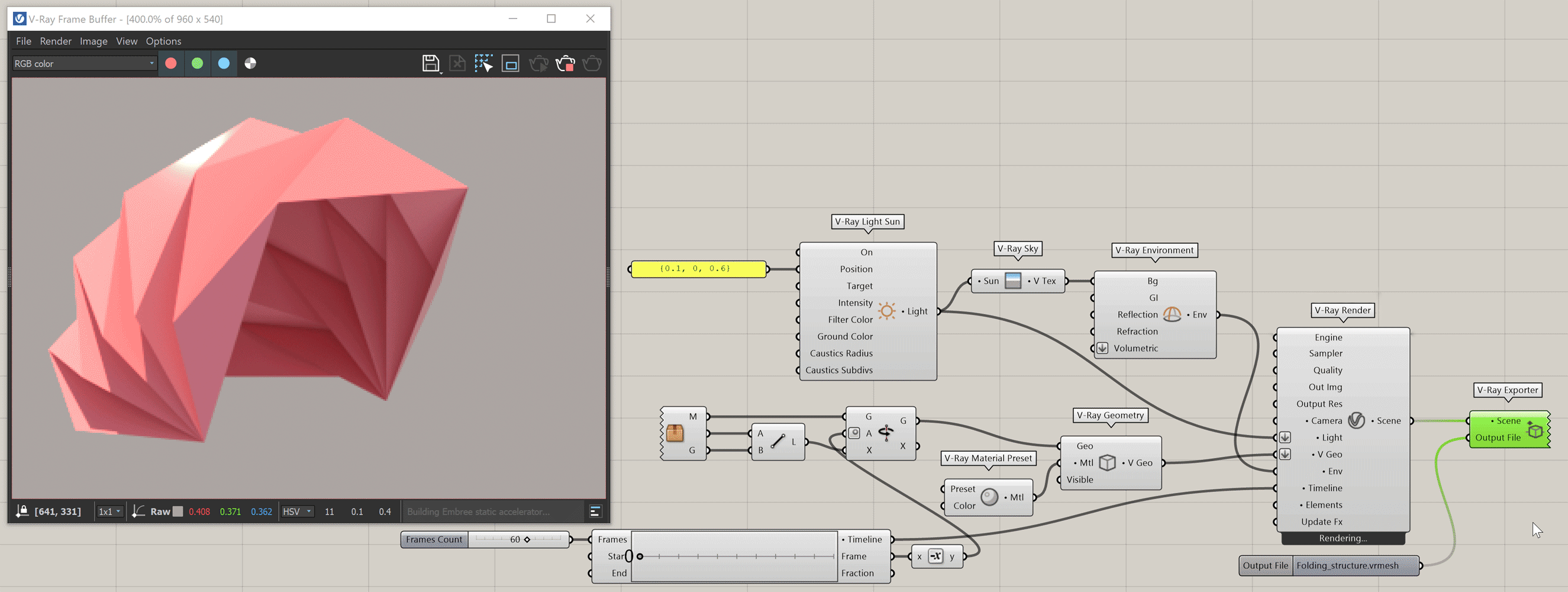1568x592 pixels.
Task: Click the timeline track start marker
Action: [x=640, y=556]
